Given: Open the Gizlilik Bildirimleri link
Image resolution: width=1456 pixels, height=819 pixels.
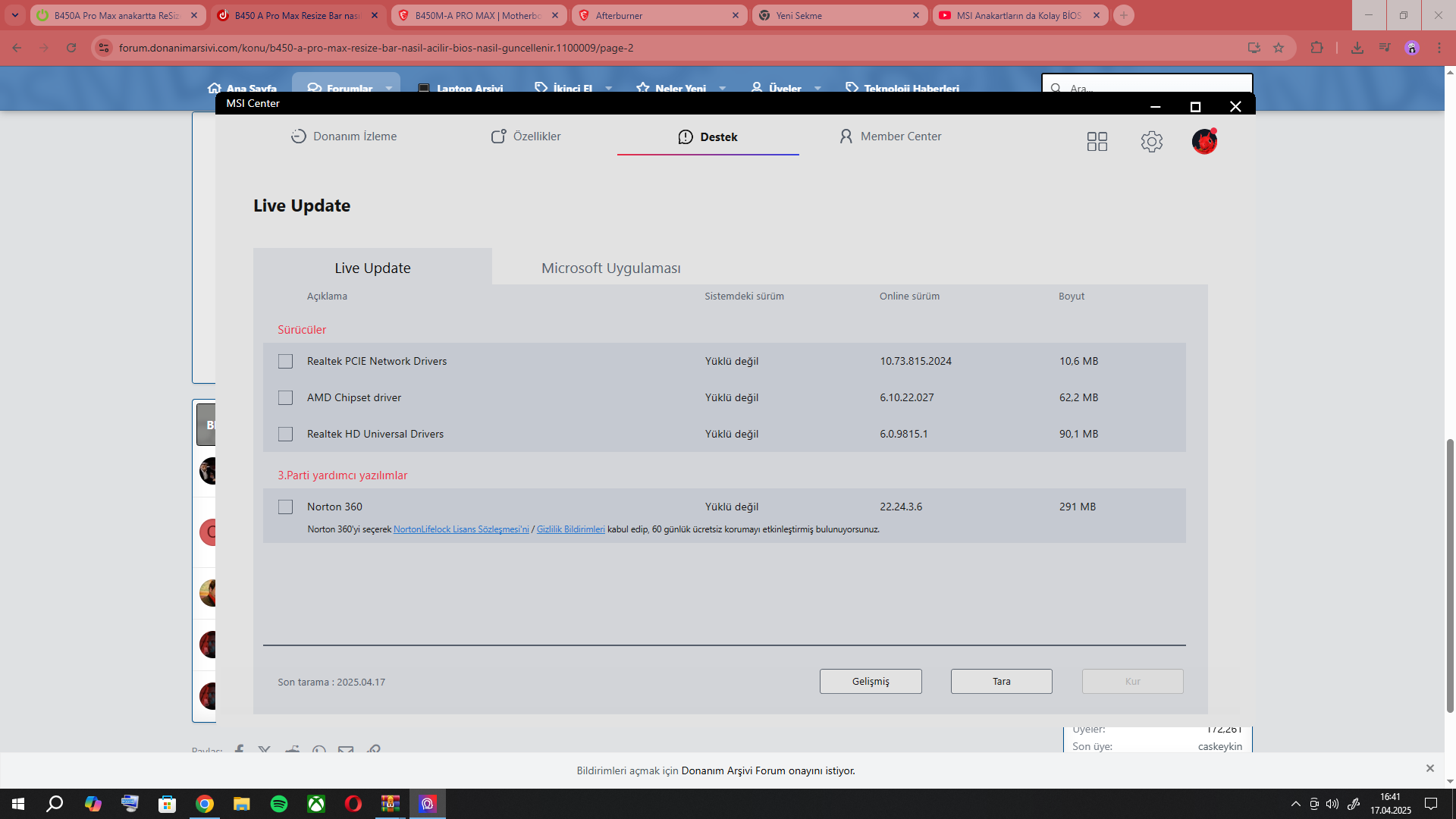Looking at the screenshot, I should pyautogui.click(x=570, y=529).
